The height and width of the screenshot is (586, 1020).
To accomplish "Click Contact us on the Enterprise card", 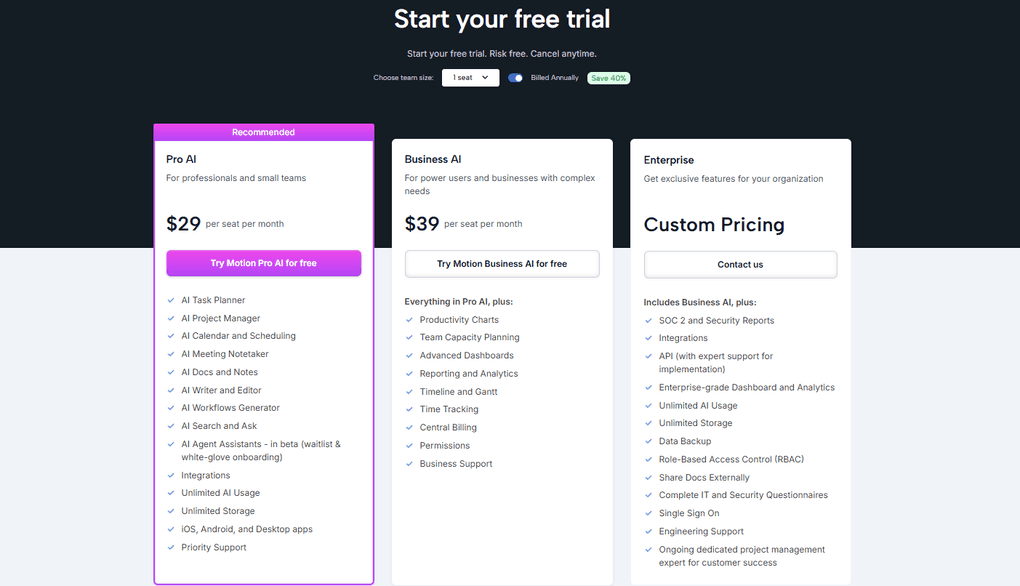I will [x=740, y=264].
